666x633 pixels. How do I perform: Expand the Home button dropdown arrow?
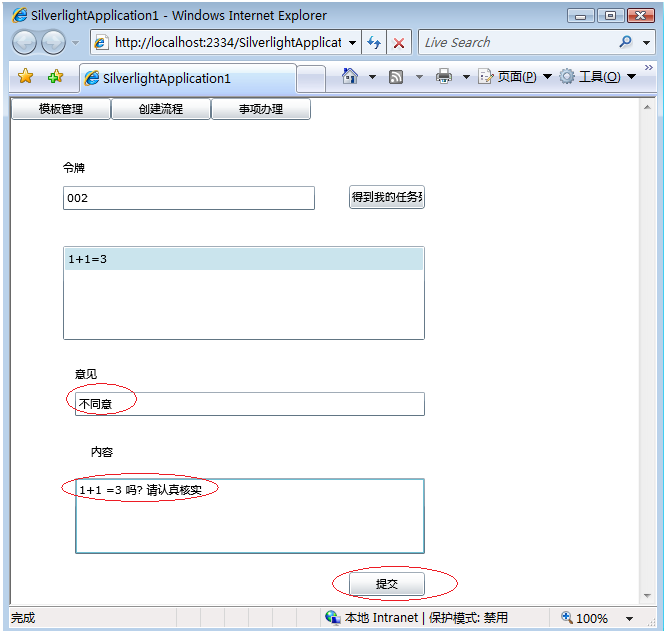point(373,77)
